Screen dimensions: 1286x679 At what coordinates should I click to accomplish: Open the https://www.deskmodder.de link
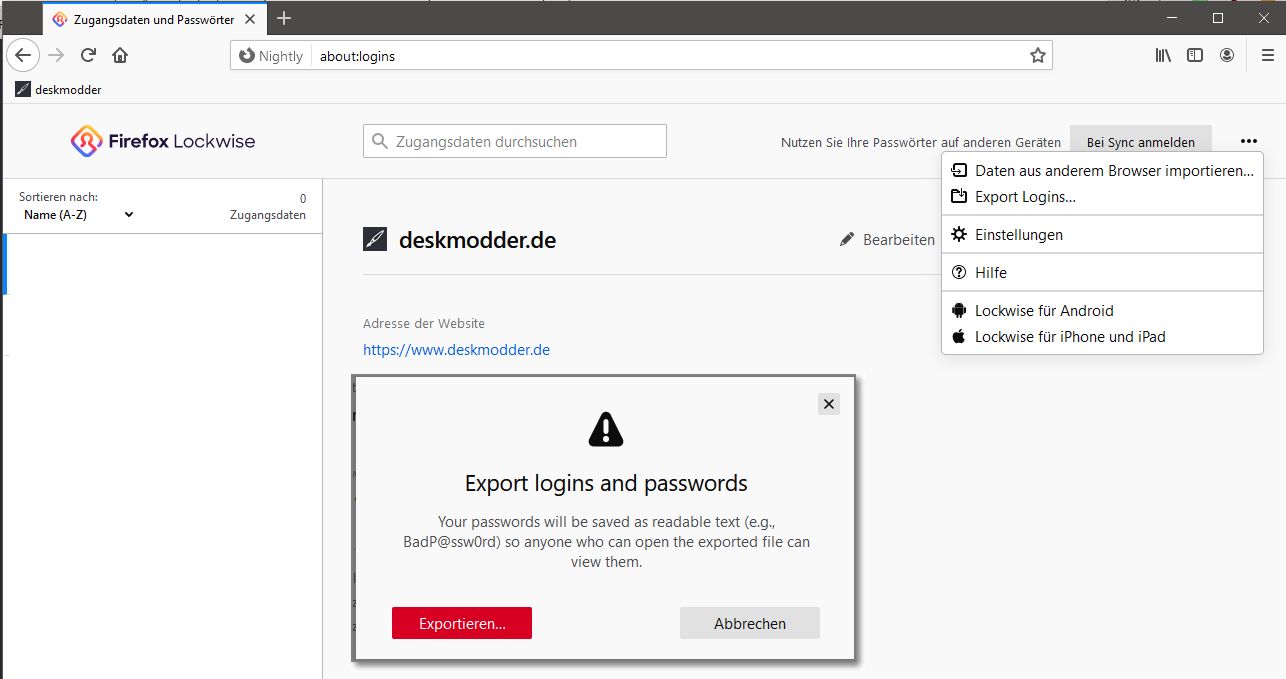(x=456, y=350)
